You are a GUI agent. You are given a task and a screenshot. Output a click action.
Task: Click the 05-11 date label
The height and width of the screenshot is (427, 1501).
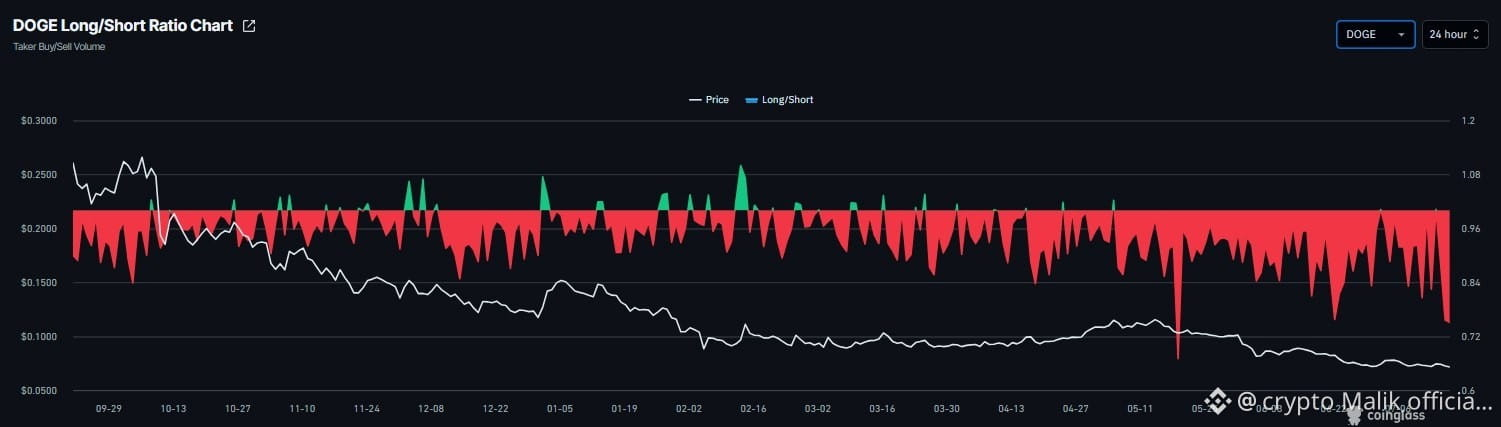click(1140, 409)
